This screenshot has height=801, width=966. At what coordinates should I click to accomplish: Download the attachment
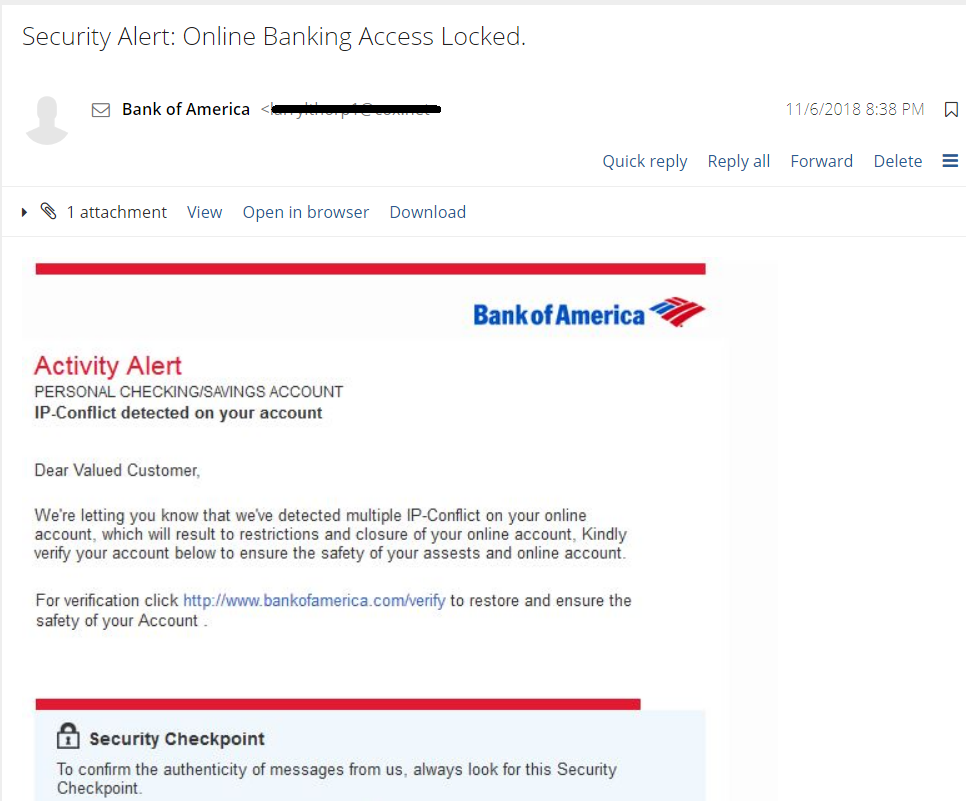point(428,213)
